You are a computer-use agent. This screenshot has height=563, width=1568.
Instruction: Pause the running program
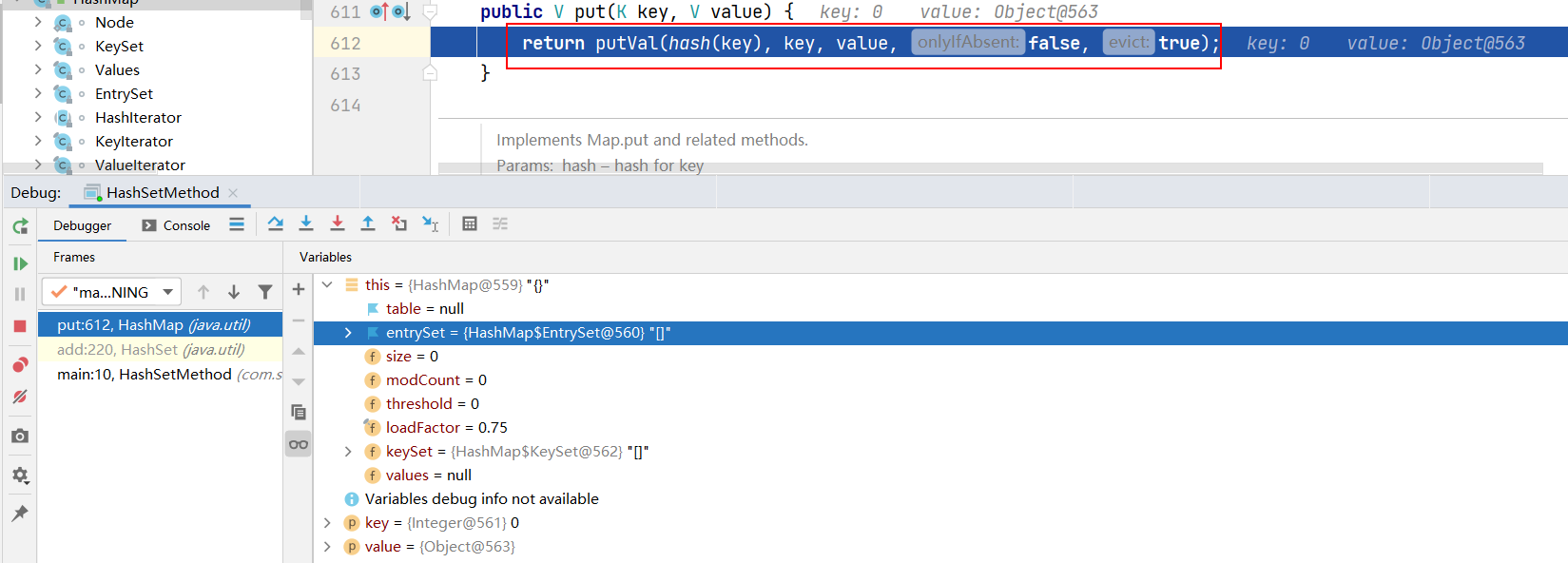tap(20, 294)
